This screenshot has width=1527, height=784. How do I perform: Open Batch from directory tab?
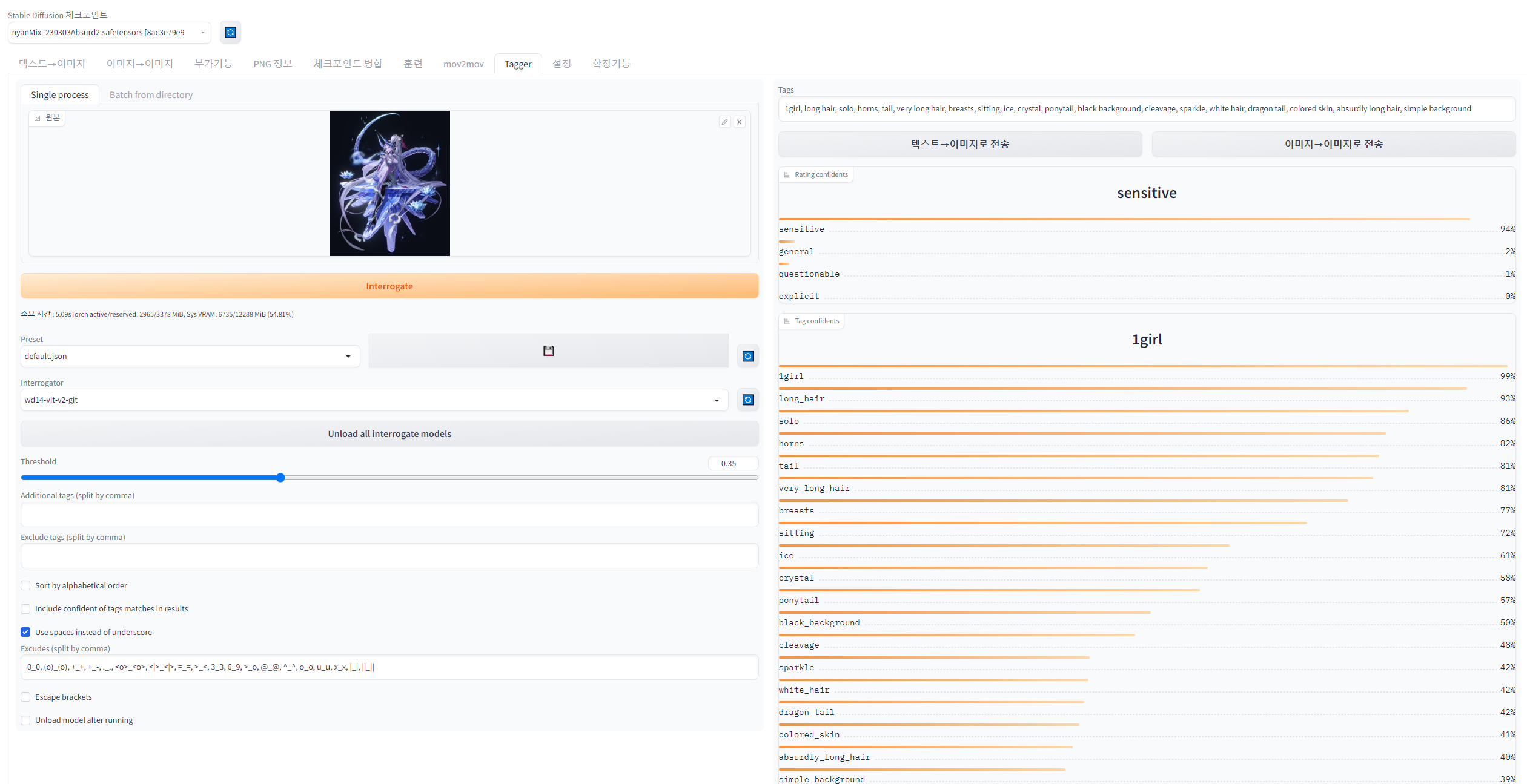click(x=151, y=95)
